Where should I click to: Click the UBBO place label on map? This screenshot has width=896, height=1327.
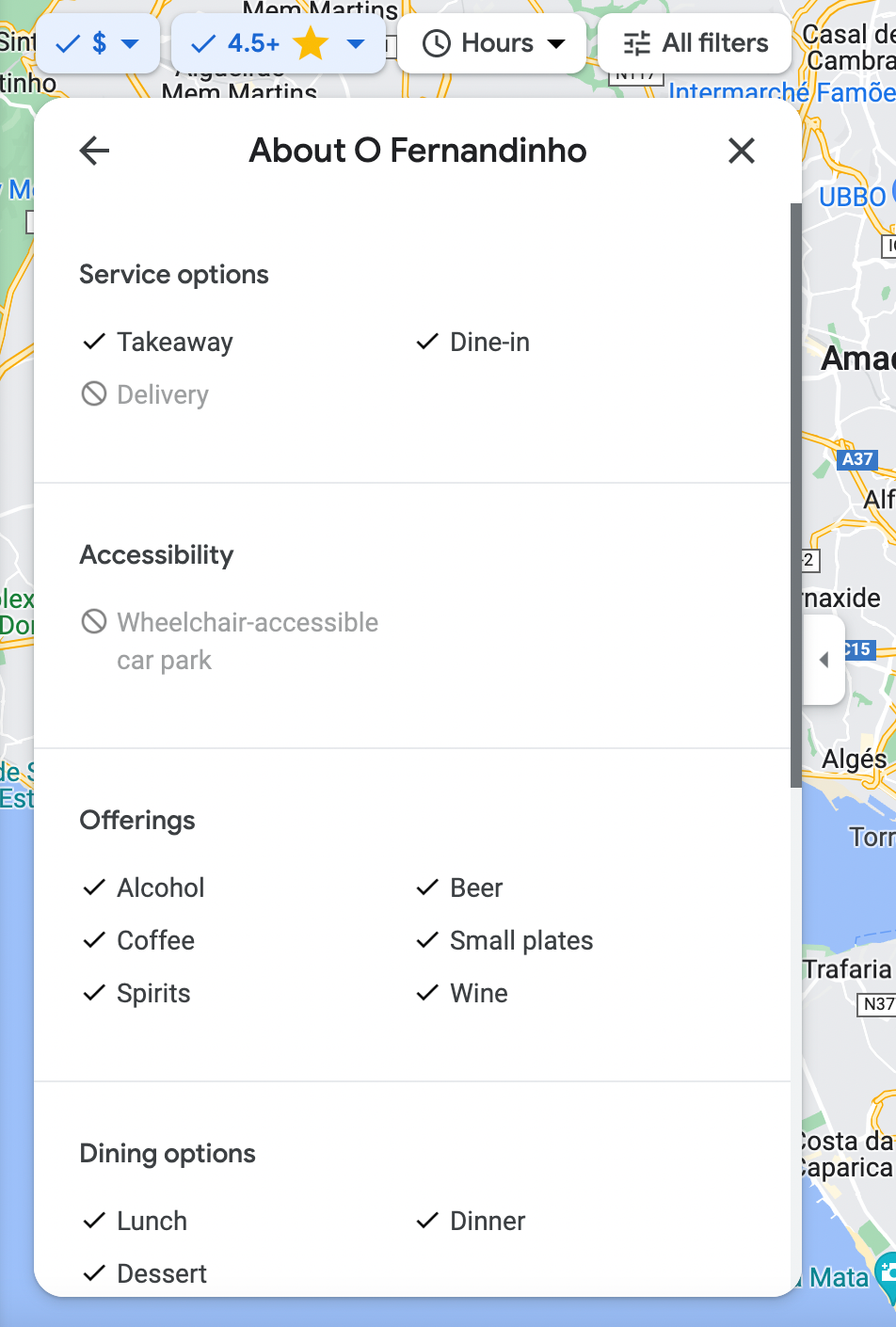click(x=852, y=197)
